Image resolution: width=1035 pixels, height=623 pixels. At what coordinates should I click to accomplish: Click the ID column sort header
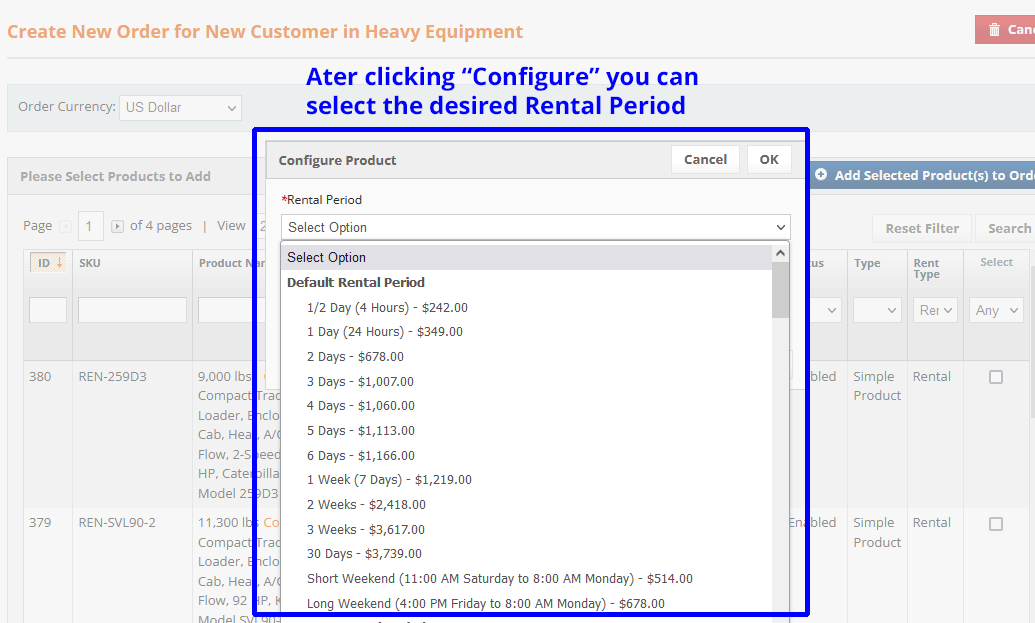pyautogui.click(x=48, y=263)
